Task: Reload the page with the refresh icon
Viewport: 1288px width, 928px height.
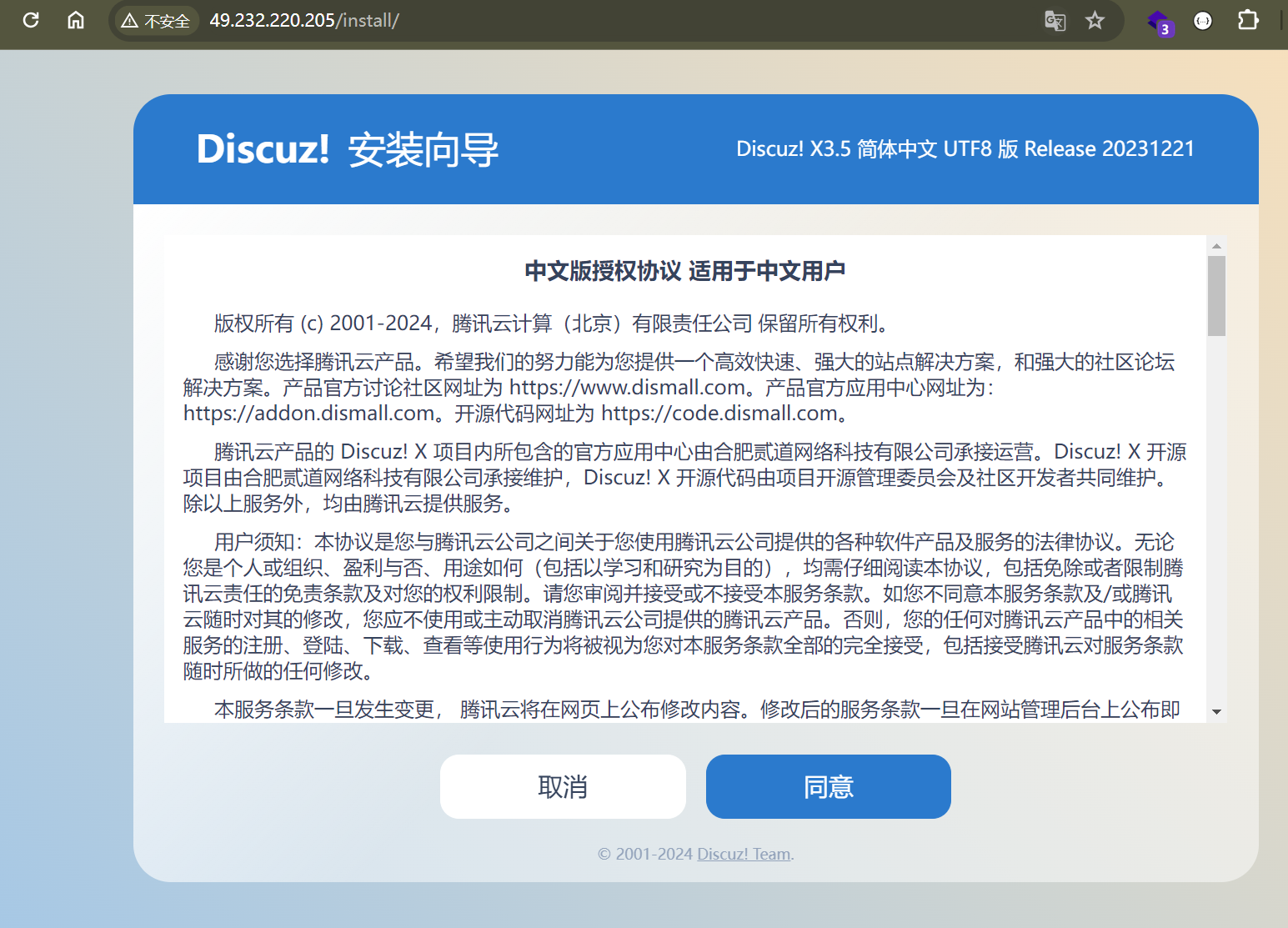Action: tap(31, 20)
